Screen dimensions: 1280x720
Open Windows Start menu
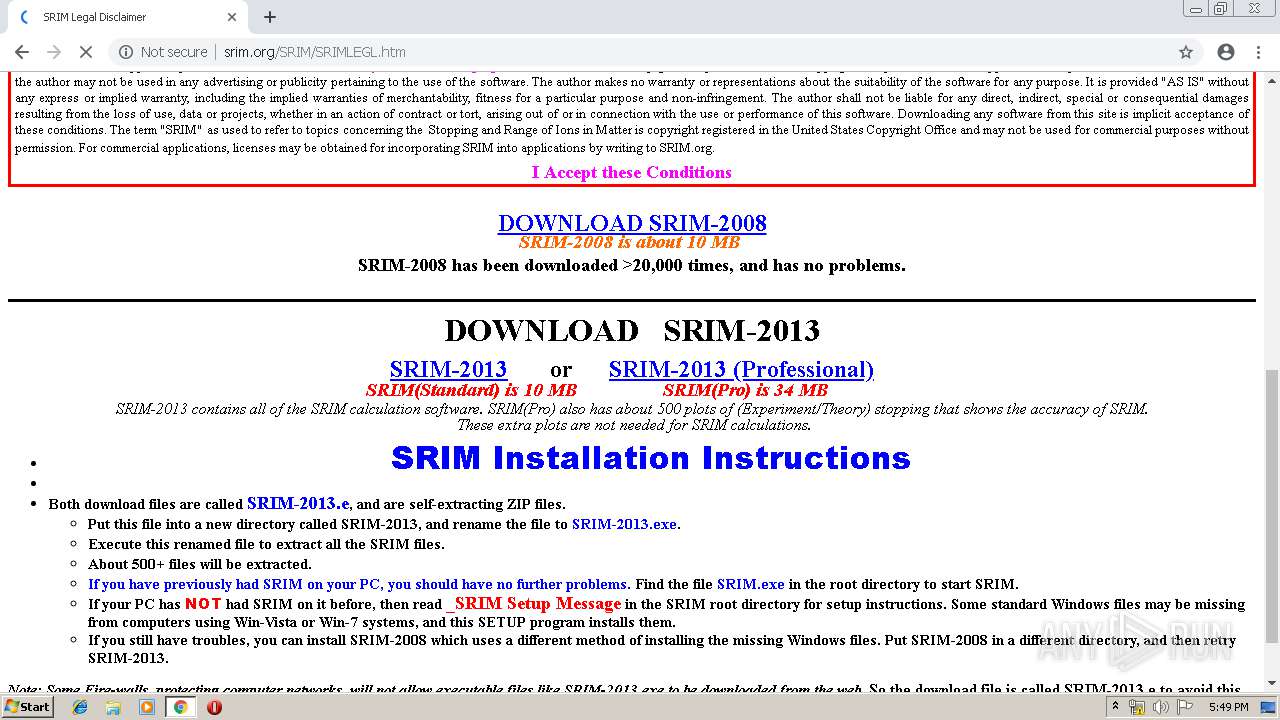pyautogui.click(x=28, y=707)
